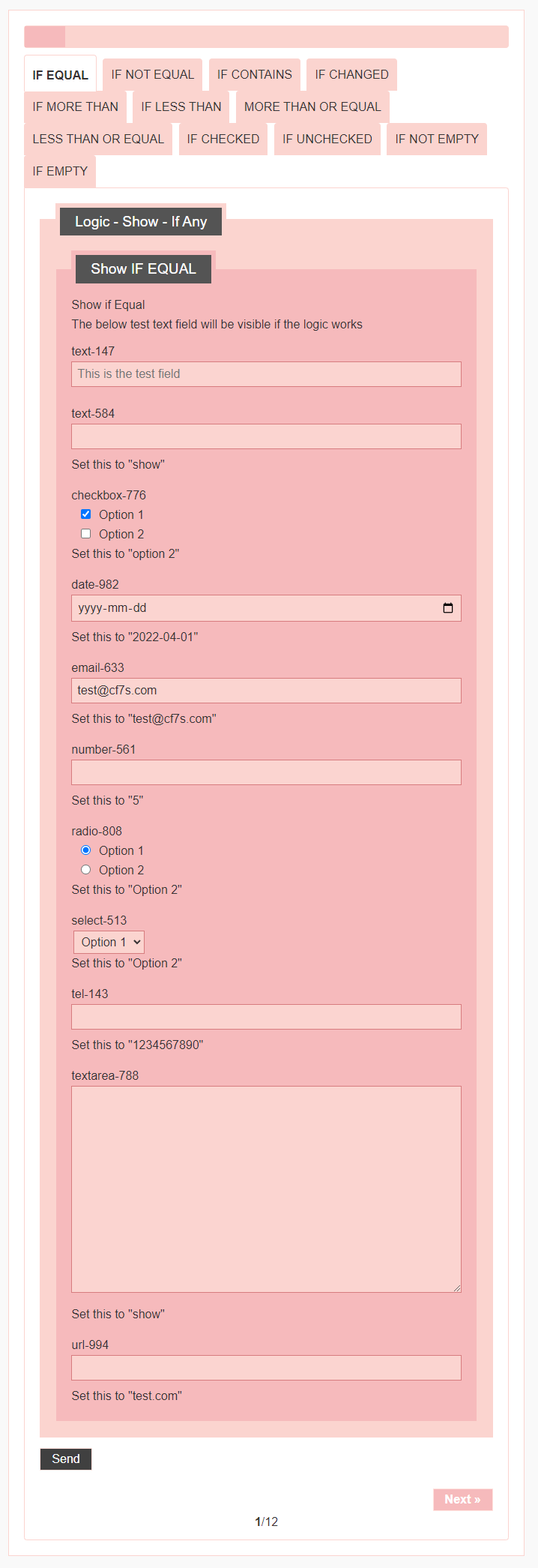The image size is (538, 1568).
Task: Check the Option 1 checkbox in checkbox-776
Action: [86, 514]
